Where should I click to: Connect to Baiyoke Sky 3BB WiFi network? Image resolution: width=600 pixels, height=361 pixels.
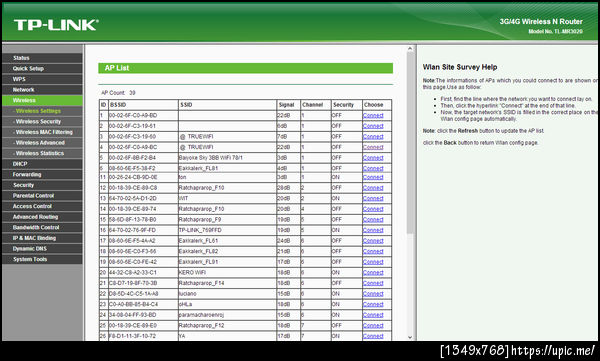point(373,158)
